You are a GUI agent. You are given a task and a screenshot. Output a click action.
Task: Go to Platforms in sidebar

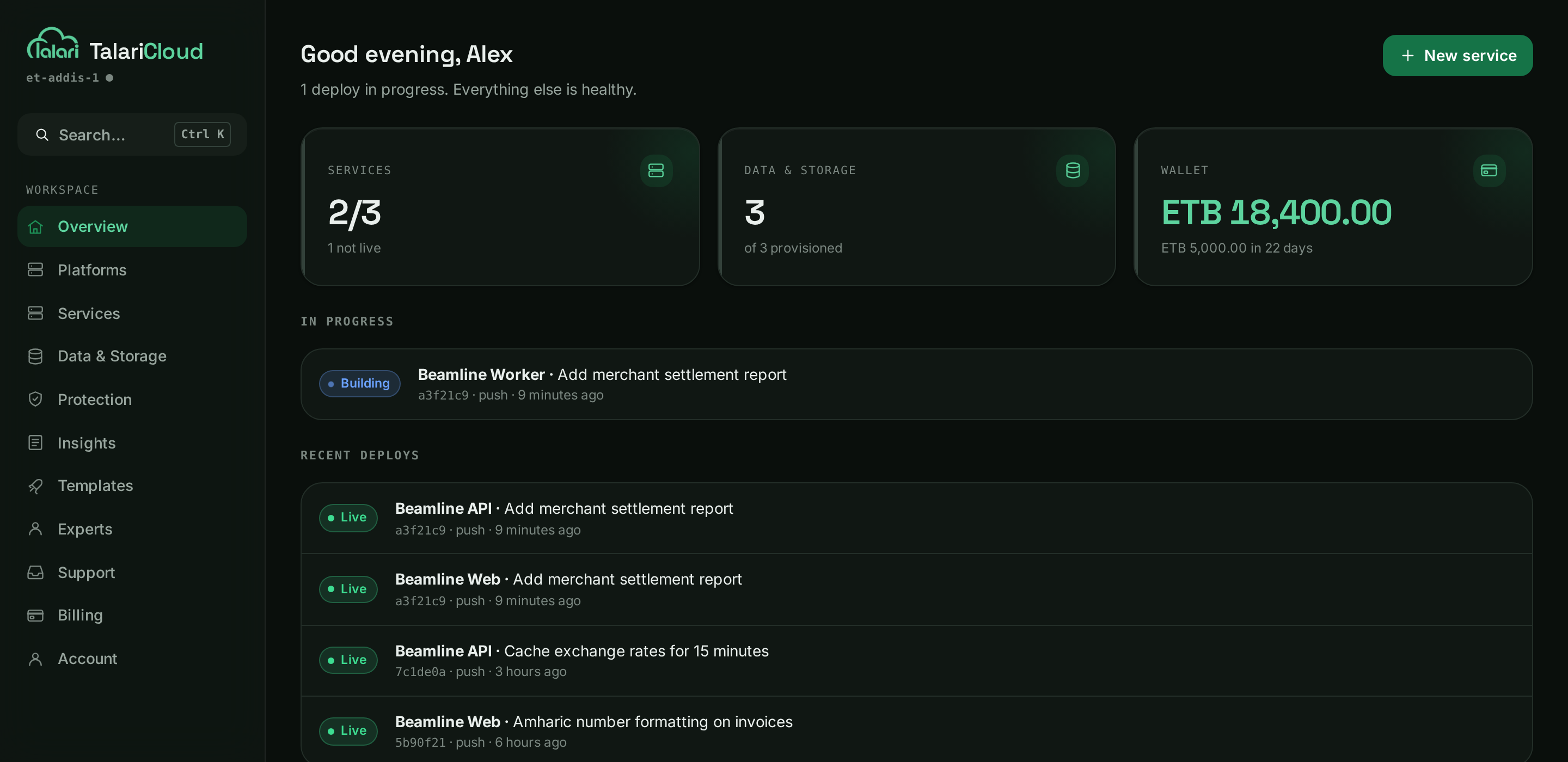(132, 269)
